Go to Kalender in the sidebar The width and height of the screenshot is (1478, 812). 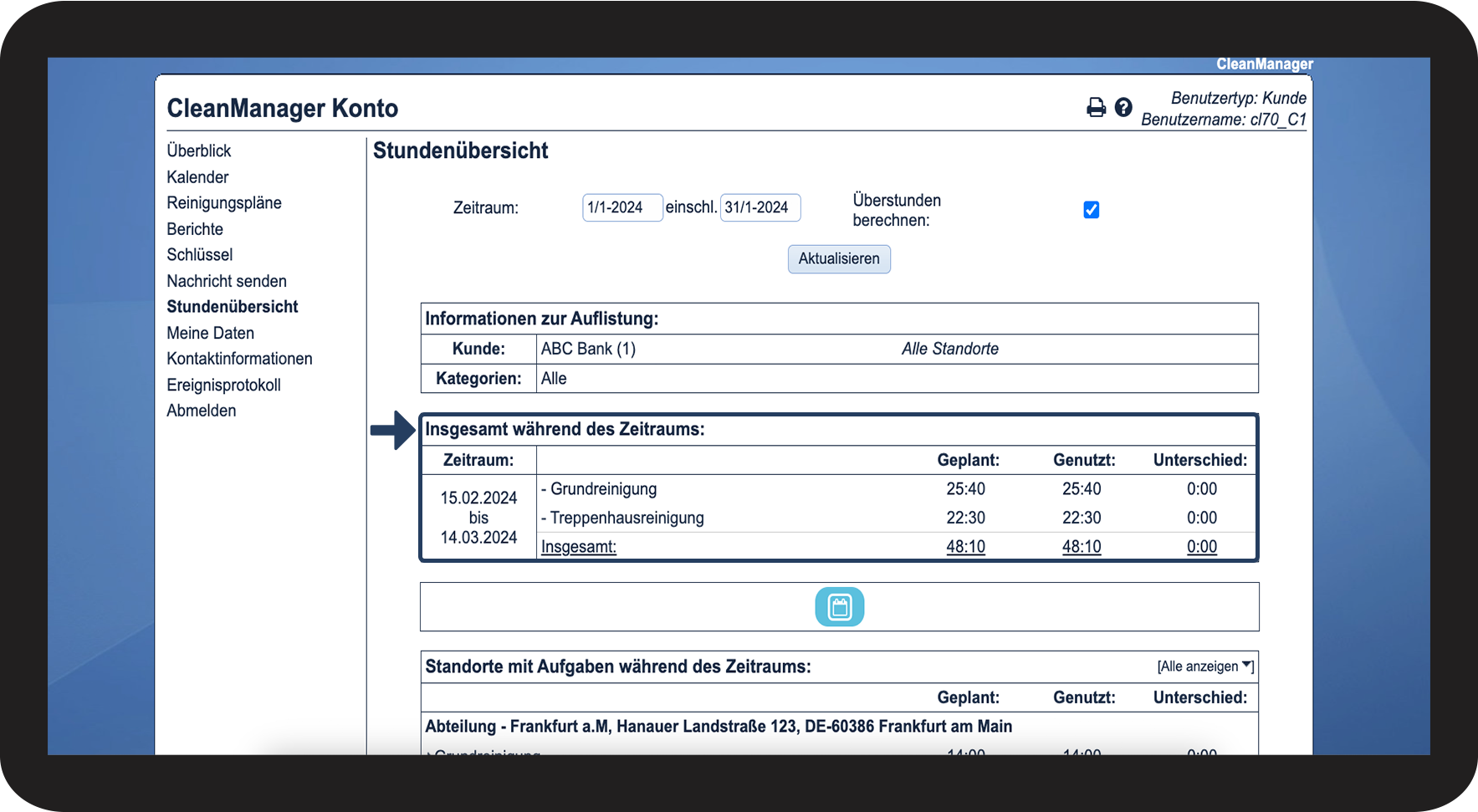coord(197,177)
